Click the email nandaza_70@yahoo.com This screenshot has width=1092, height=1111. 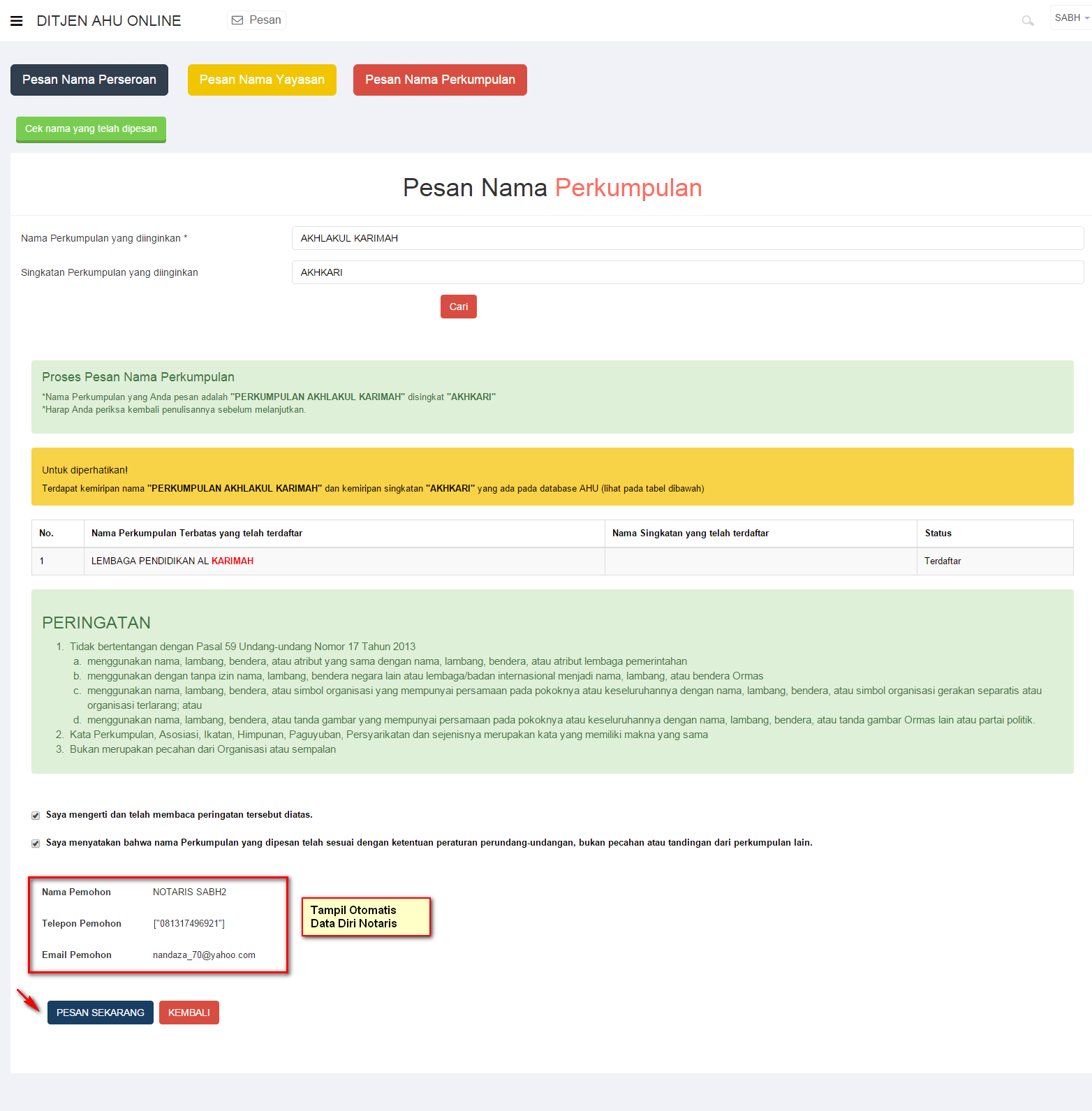[204, 955]
